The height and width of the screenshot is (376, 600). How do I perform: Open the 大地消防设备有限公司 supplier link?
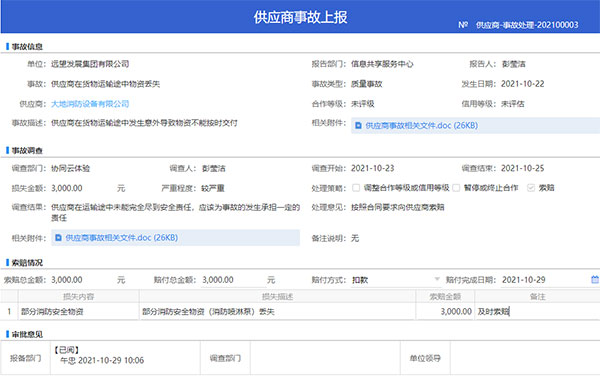tap(90, 104)
